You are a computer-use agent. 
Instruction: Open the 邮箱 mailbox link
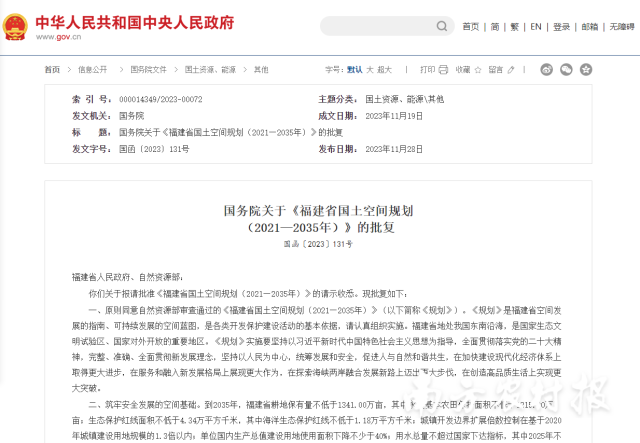[590, 27]
